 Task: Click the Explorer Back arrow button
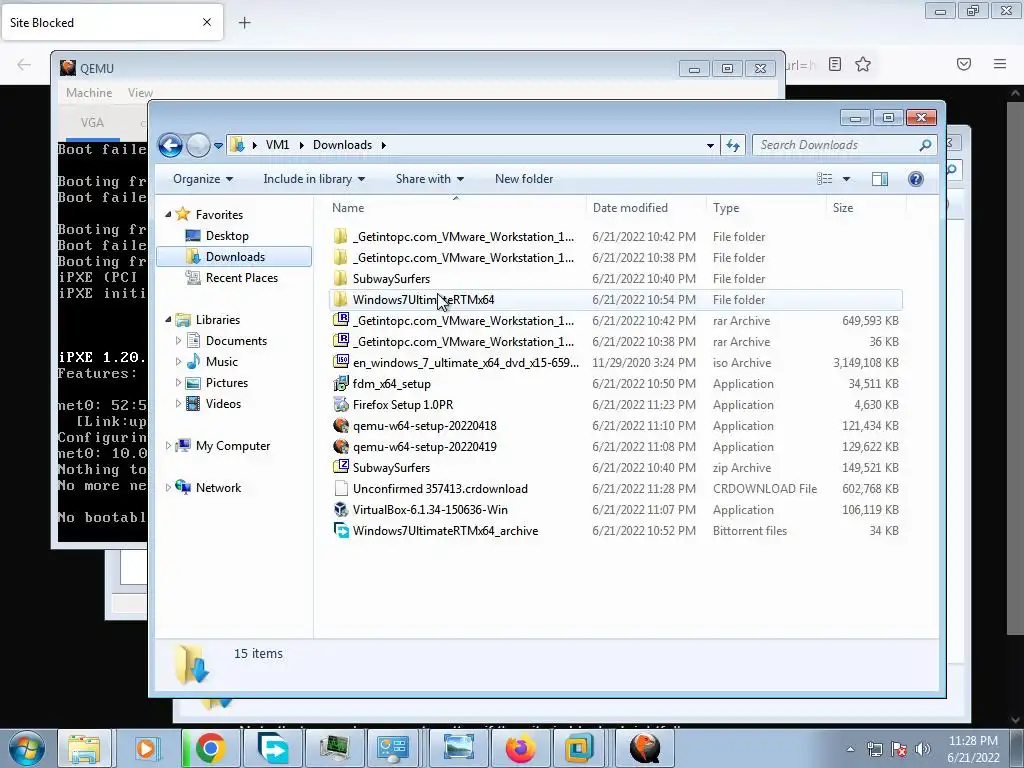170,145
